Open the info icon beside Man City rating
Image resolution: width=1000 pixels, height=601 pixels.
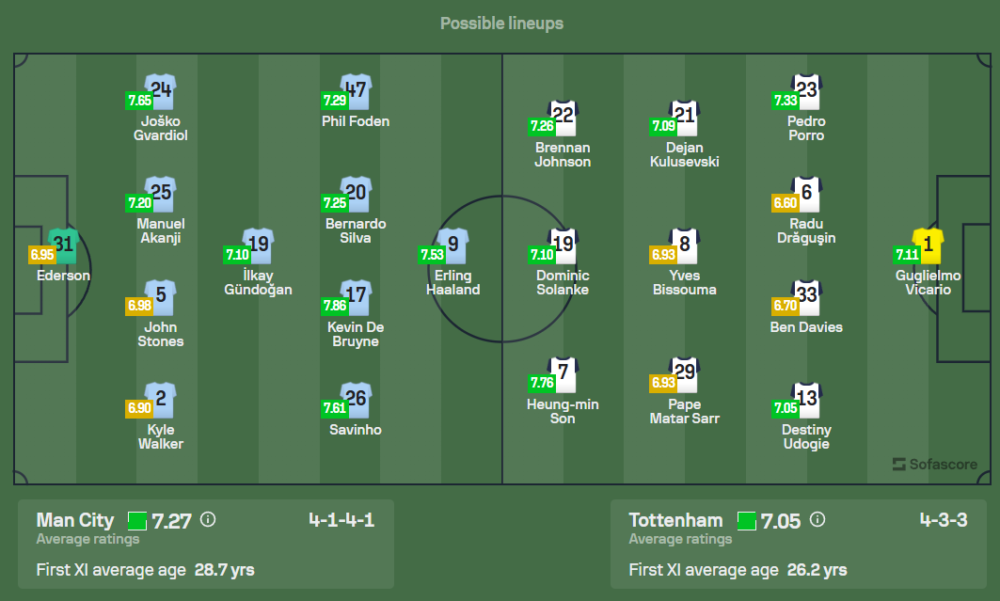tap(208, 520)
